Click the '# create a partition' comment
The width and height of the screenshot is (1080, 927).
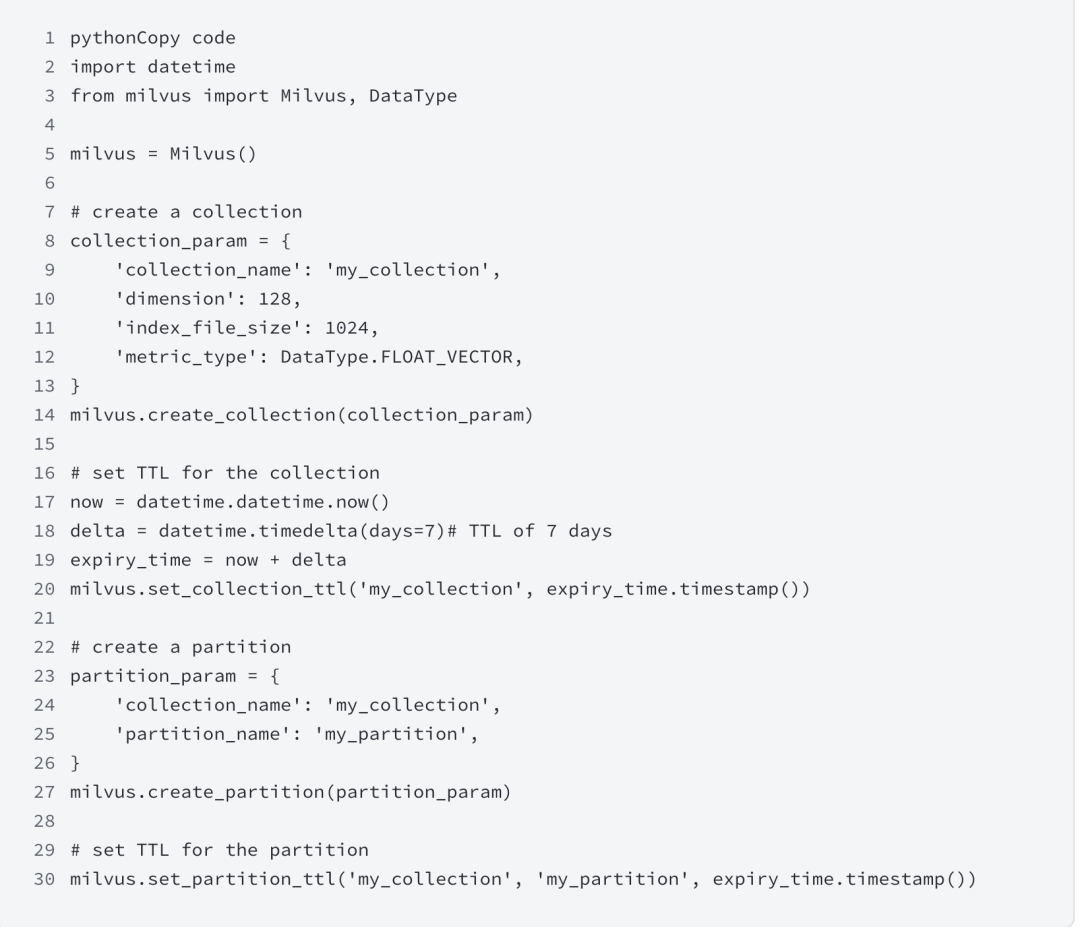(x=180, y=647)
